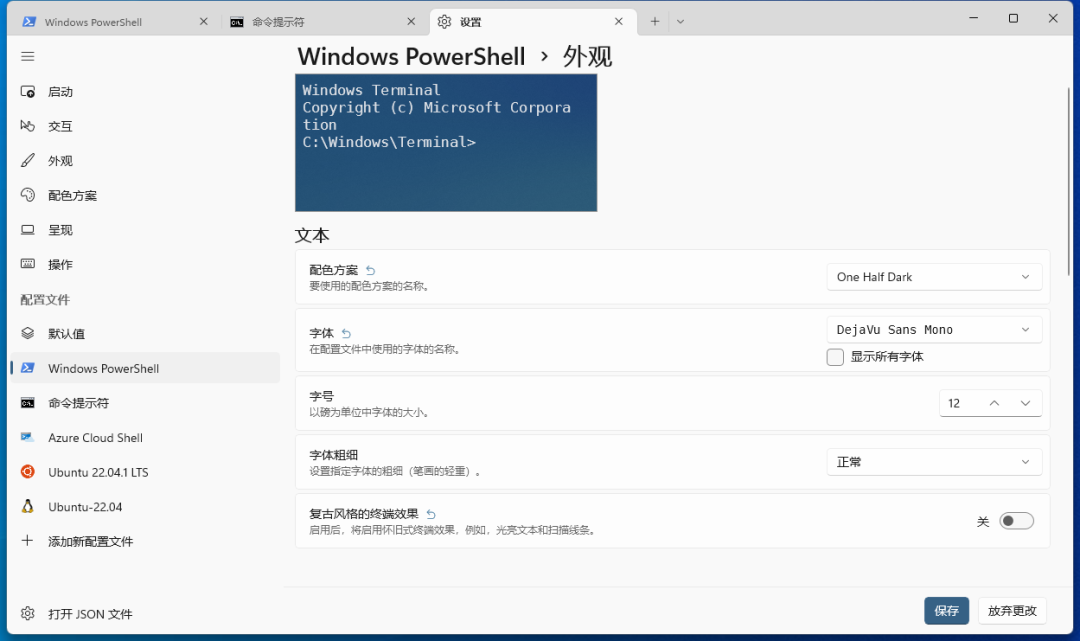The image size is (1080, 641).
Task: Select the Azure Cloud Shell profile
Action: point(145,437)
